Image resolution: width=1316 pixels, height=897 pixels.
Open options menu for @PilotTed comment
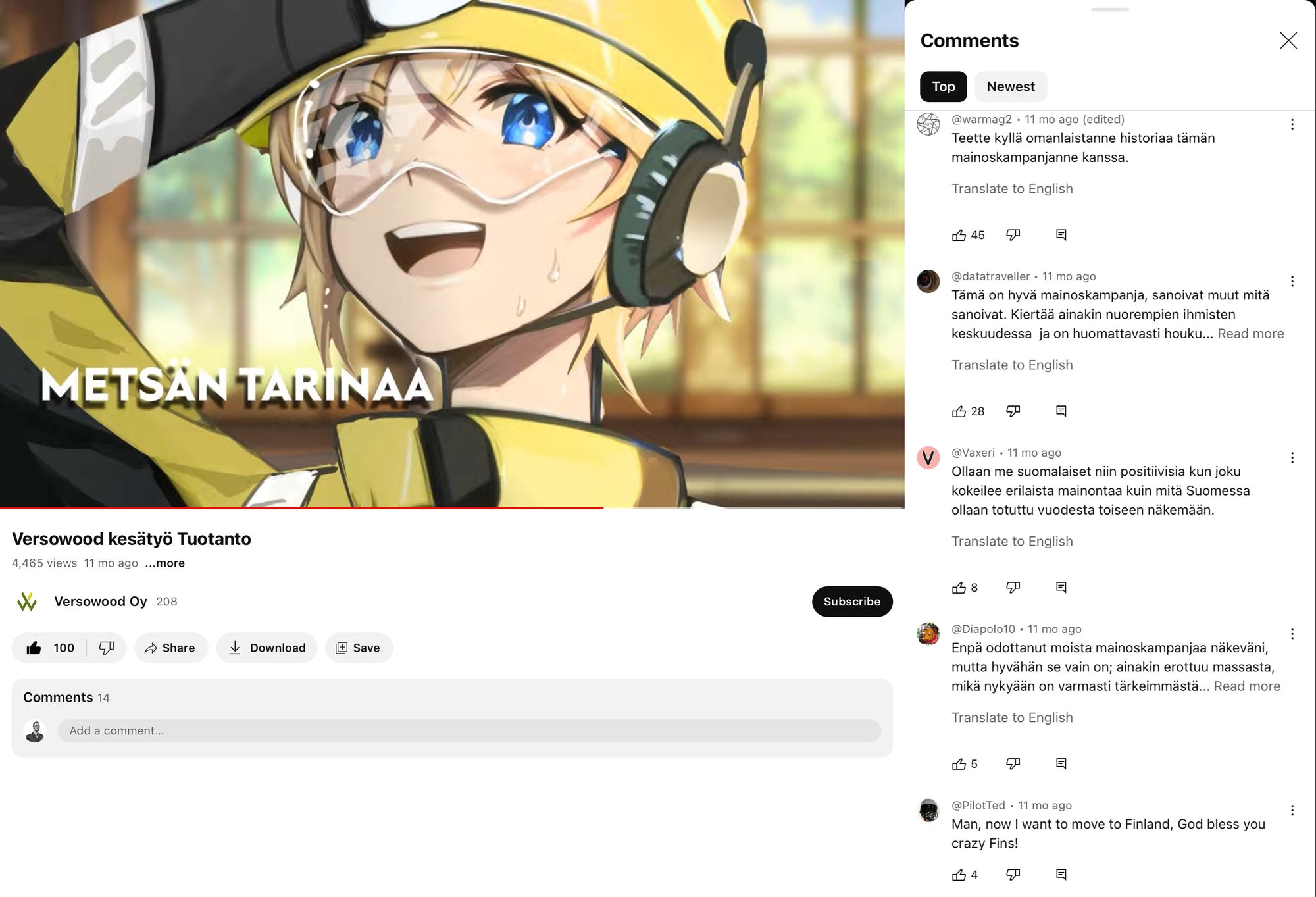[1292, 810]
